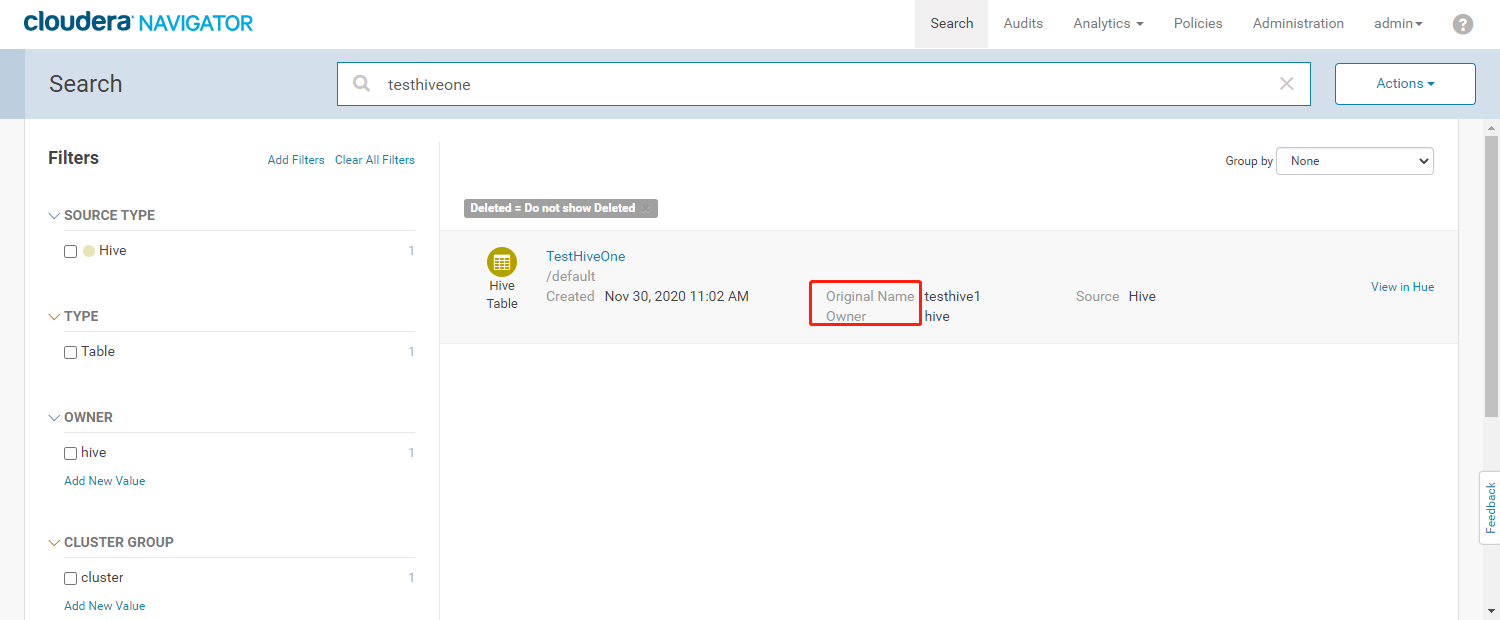This screenshot has height=620, width=1500.
Task: Click View in Hue link
Action: coord(1402,287)
